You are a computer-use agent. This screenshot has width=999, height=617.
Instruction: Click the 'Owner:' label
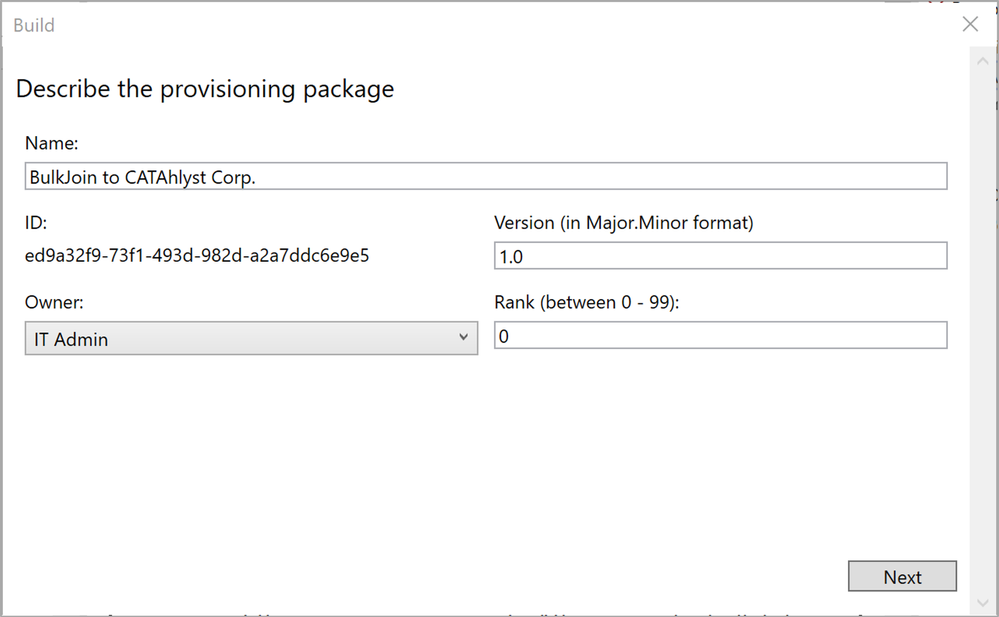[54, 302]
